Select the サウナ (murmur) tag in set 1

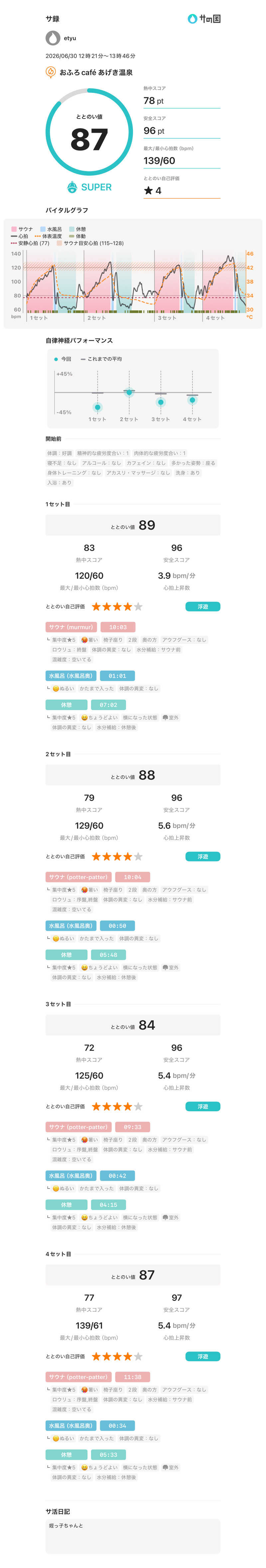[71, 627]
